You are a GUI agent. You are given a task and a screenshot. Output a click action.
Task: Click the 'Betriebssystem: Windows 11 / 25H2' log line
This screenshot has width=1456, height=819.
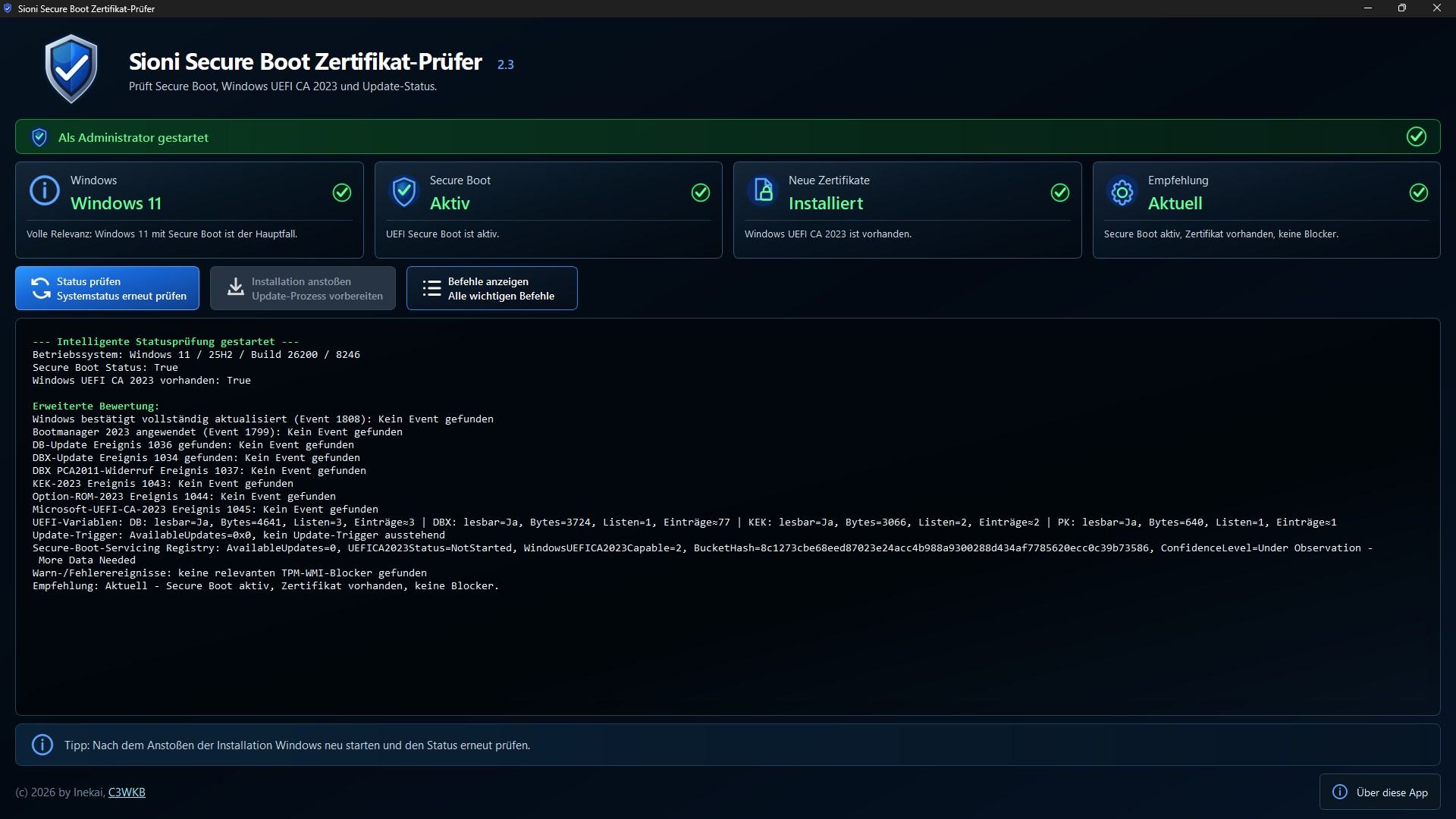(196, 355)
